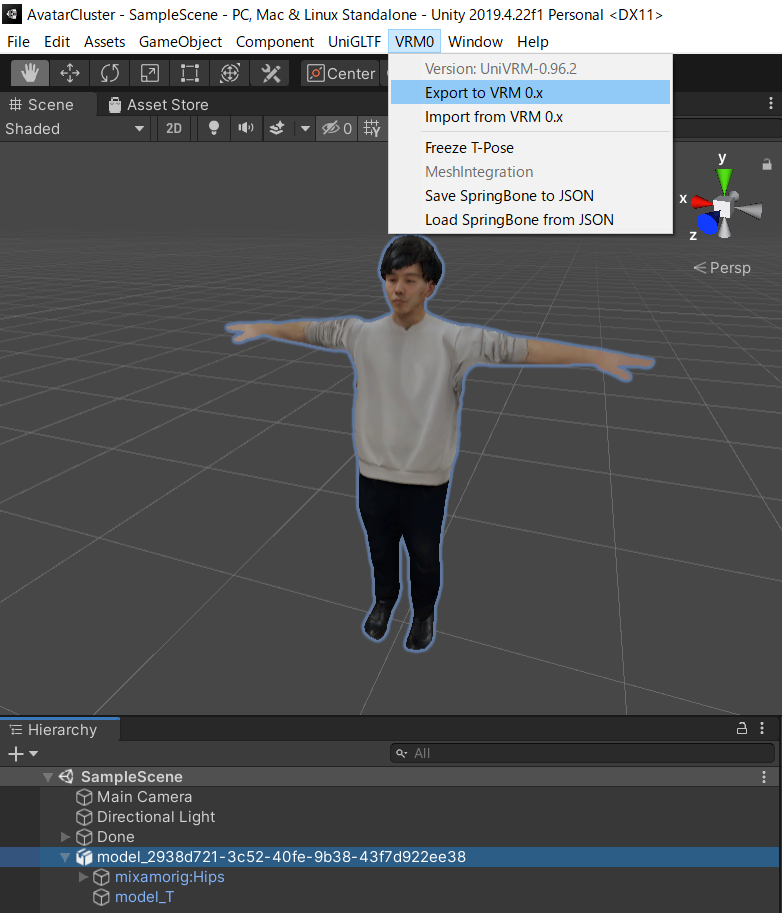Viewport: 782px width, 913px height.
Task: Select the Done object row
Action: 390,837
